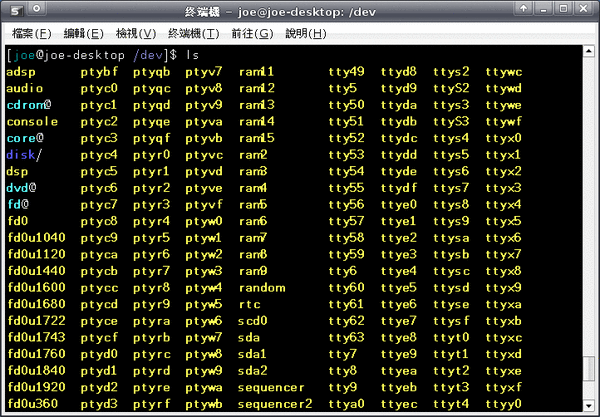Click the ram15 entry
Image resolution: width=600 pixels, height=417 pixels.
point(257,138)
